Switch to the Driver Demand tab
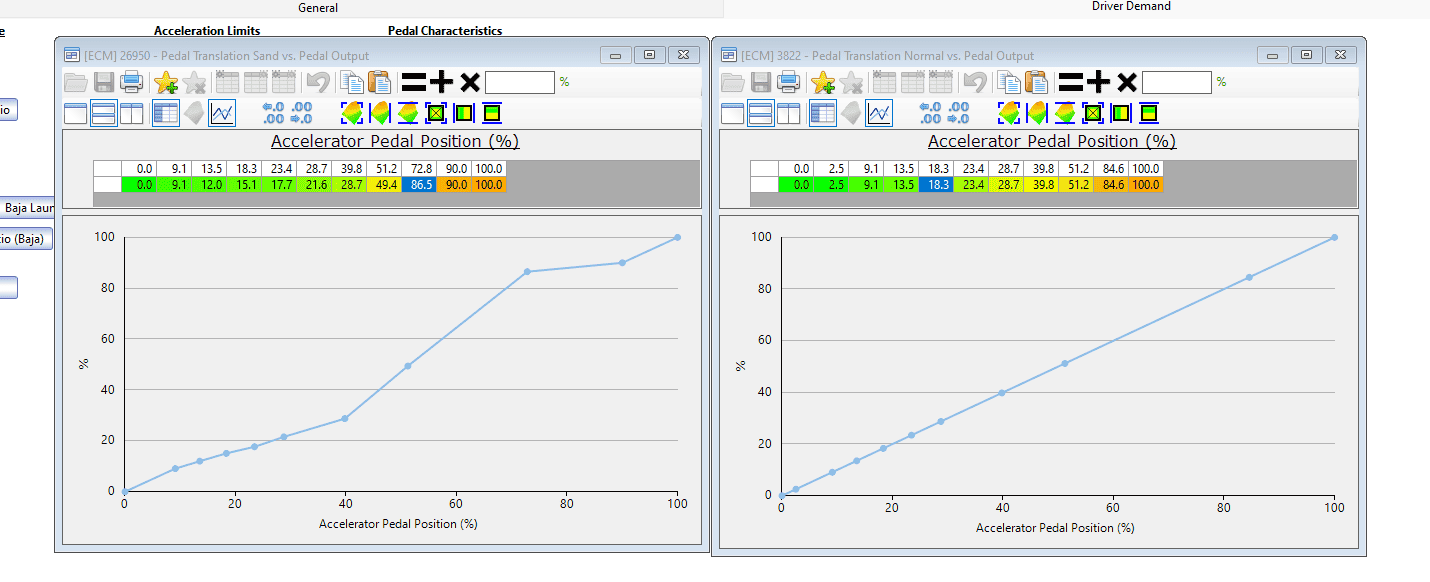1430x582 pixels. 1131,6
